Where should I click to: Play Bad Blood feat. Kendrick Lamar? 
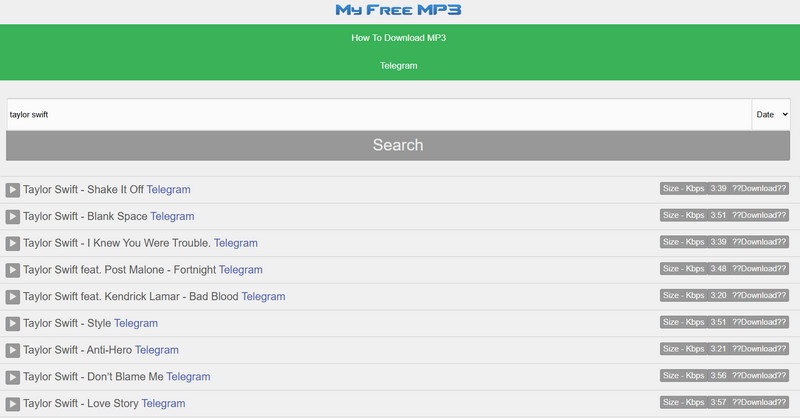(13, 297)
